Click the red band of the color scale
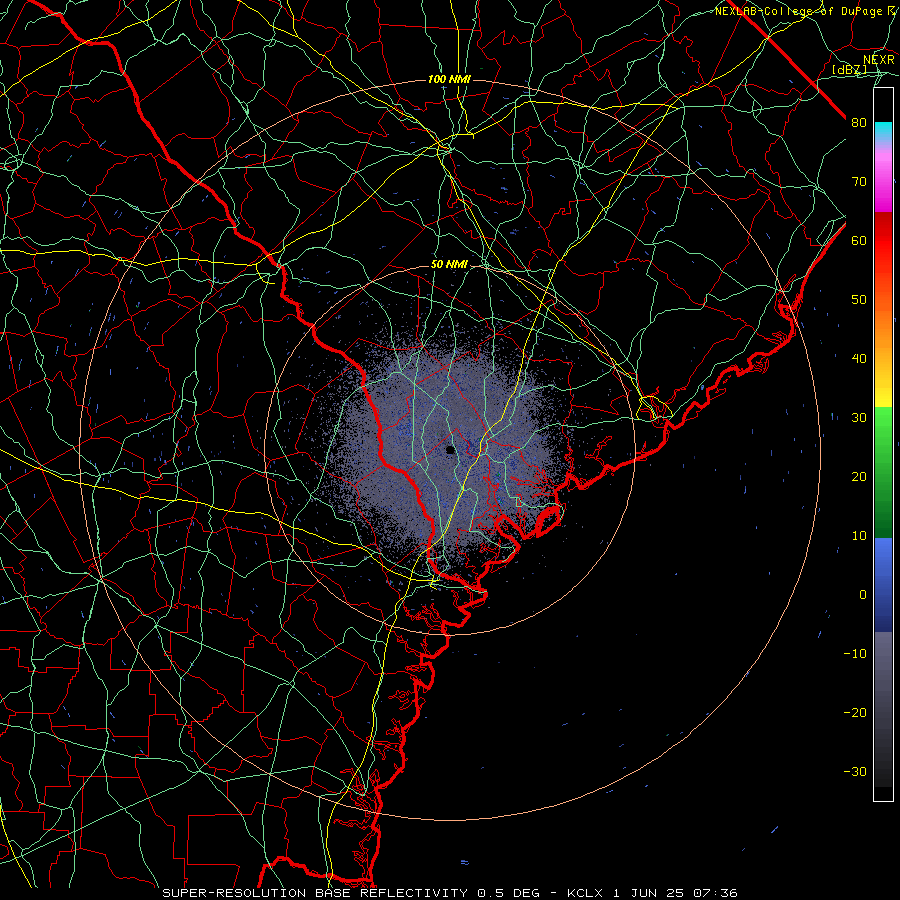Screen dimensions: 900x900 (883, 241)
